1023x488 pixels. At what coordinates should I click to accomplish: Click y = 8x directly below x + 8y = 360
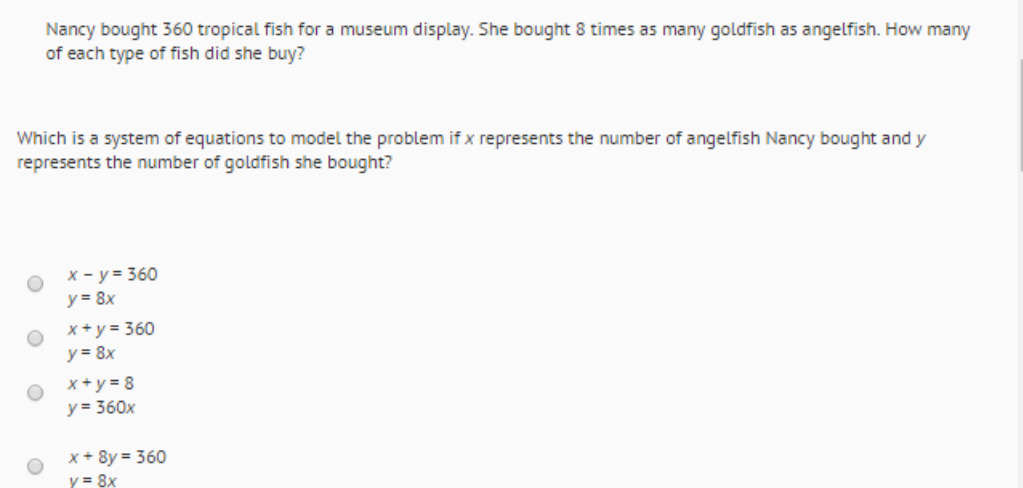92,481
